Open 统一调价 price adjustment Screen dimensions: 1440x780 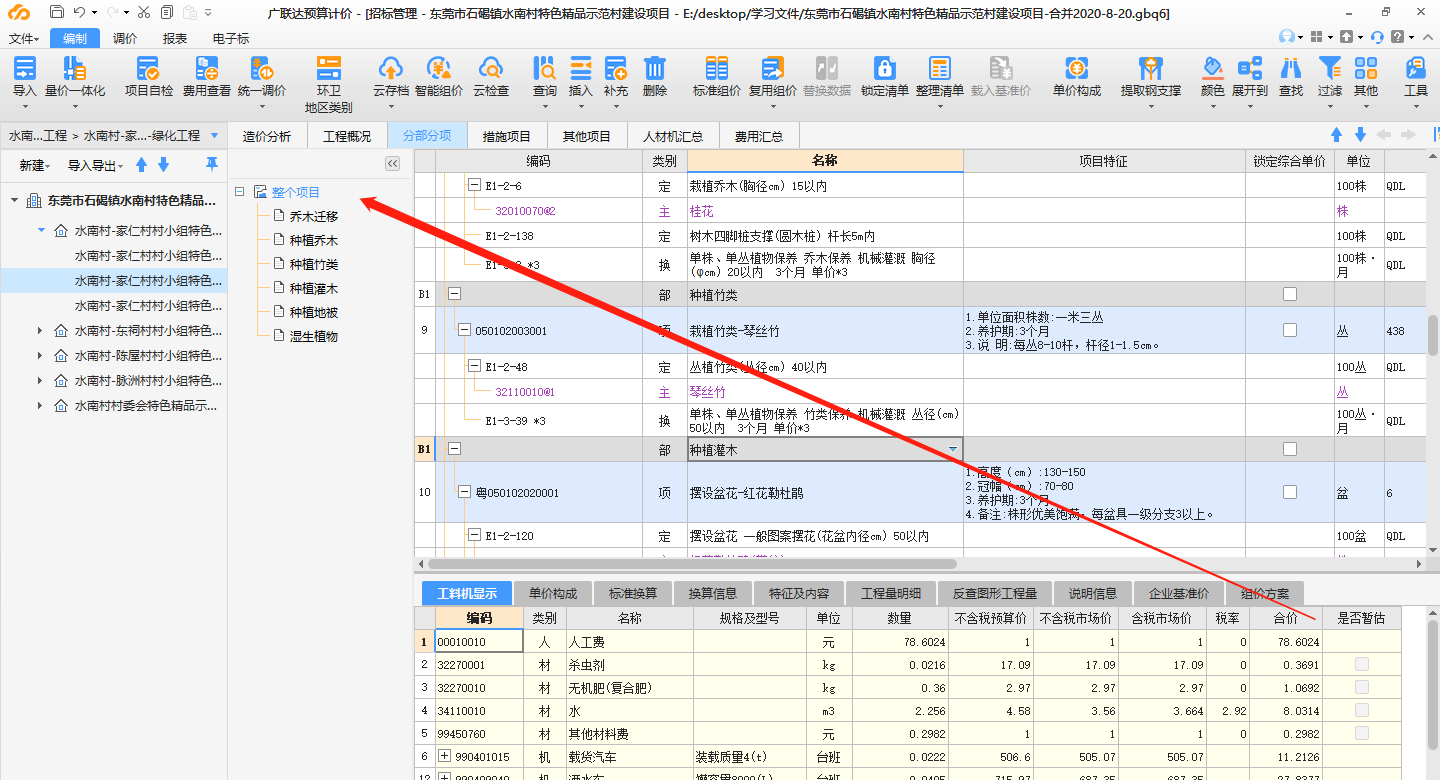click(x=262, y=77)
